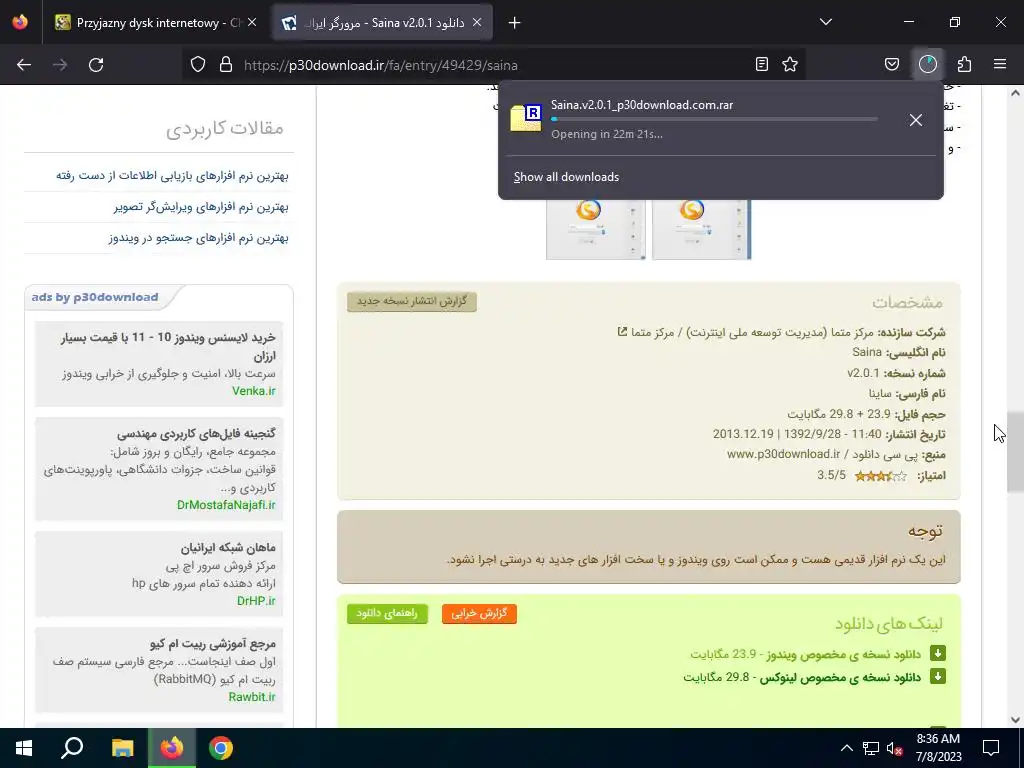The image size is (1024, 768).
Task: Click the orange report broken link button
Action: pos(479,613)
